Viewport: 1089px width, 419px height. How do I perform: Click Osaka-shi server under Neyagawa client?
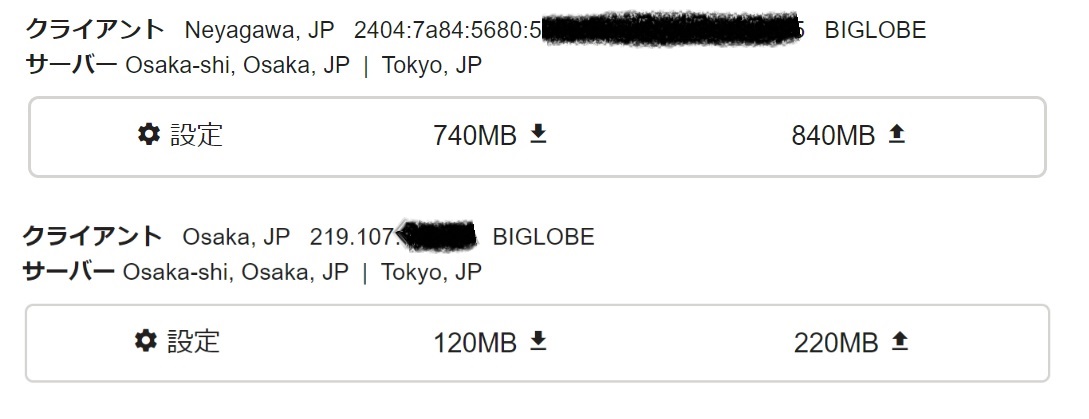point(237,65)
